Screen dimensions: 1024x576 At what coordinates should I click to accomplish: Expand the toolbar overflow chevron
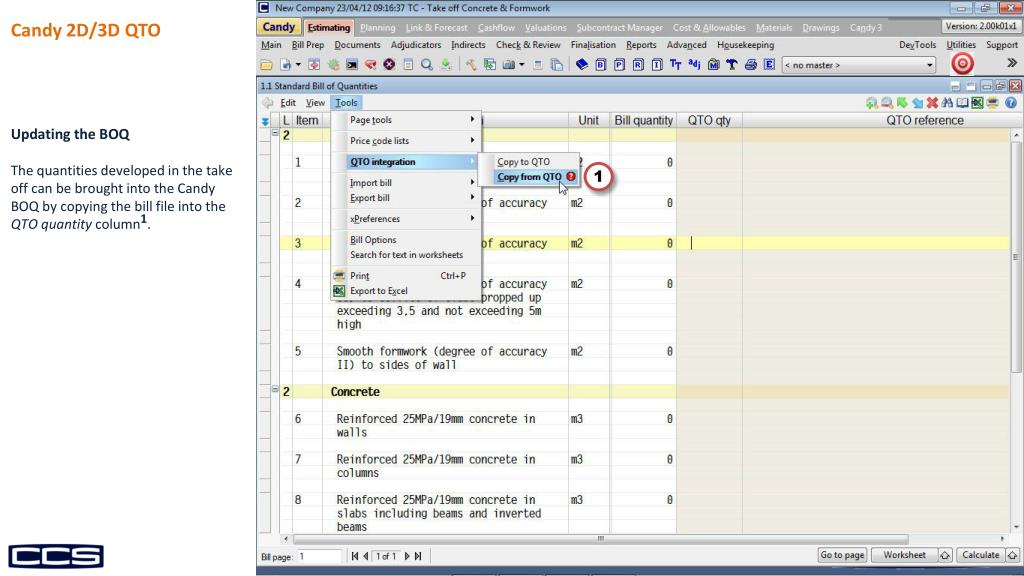(1012, 63)
